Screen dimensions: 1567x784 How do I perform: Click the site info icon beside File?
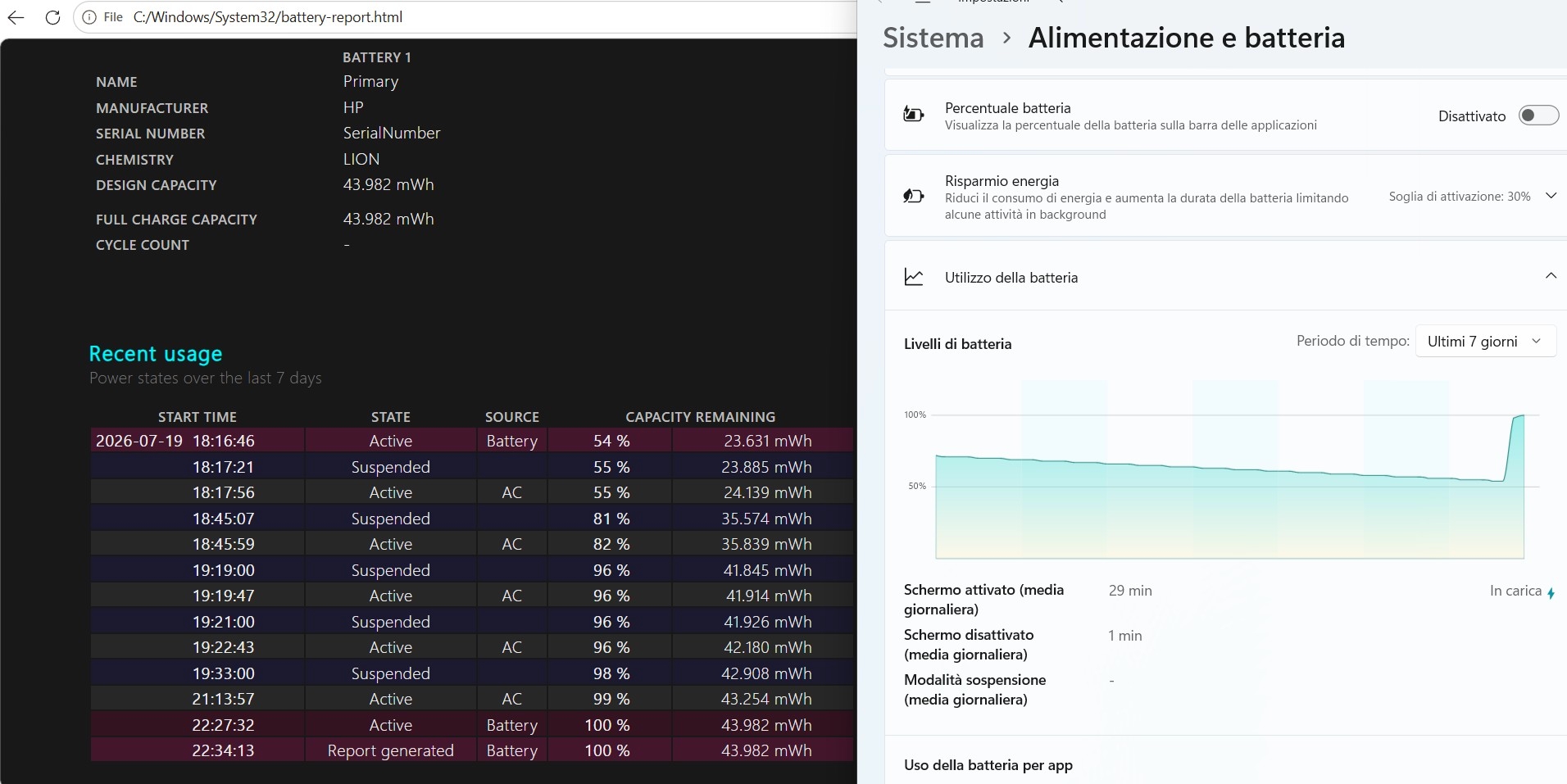point(89,17)
